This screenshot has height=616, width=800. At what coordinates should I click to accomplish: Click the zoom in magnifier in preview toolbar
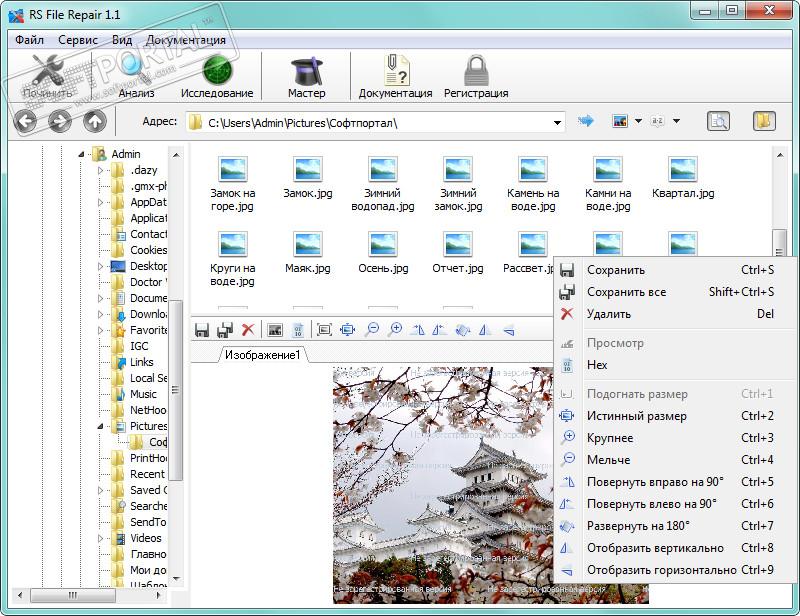point(395,329)
